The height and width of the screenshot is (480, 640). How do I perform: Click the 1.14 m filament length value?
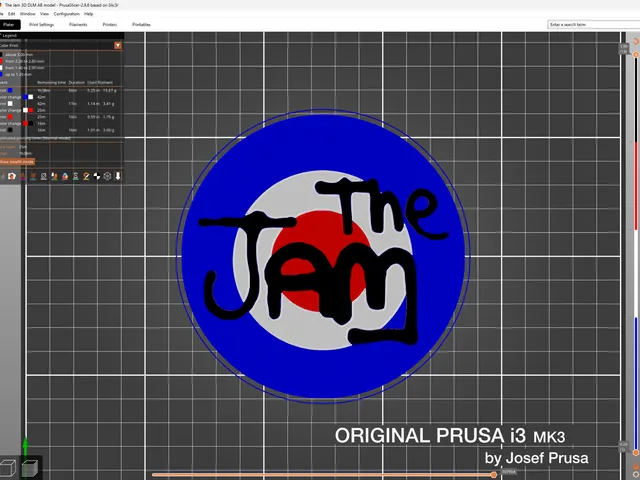(x=93, y=104)
